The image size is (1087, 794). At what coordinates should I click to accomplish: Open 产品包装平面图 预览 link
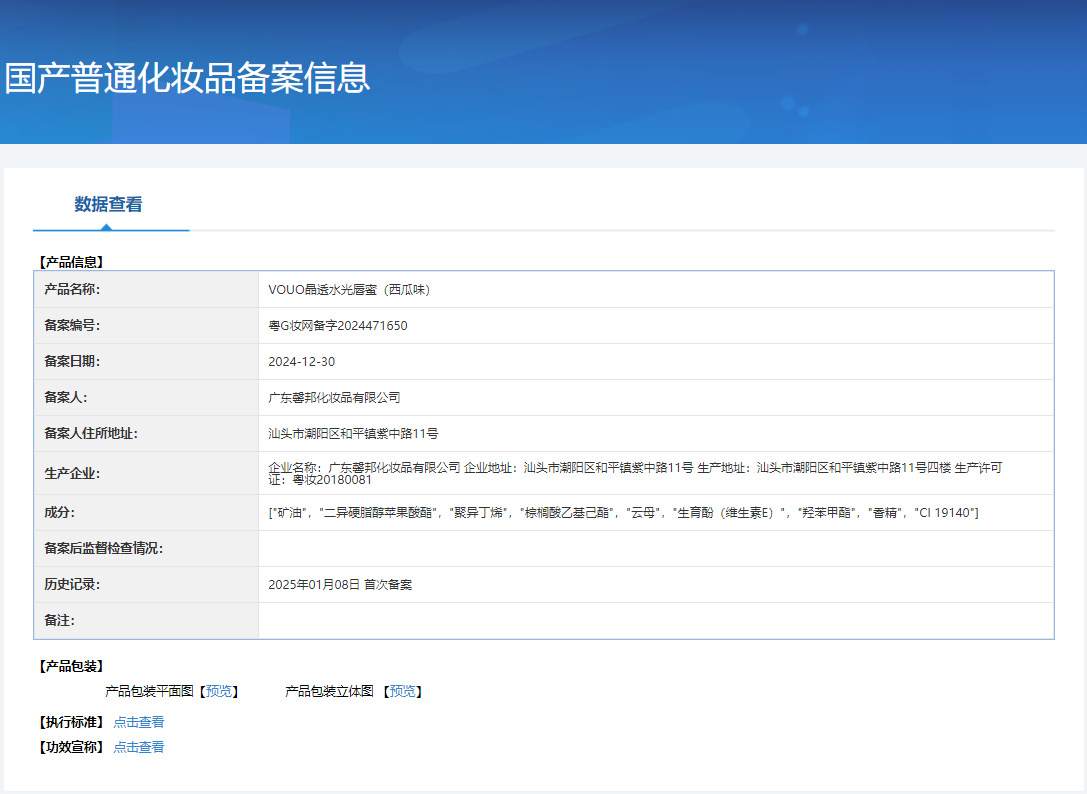(219, 691)
